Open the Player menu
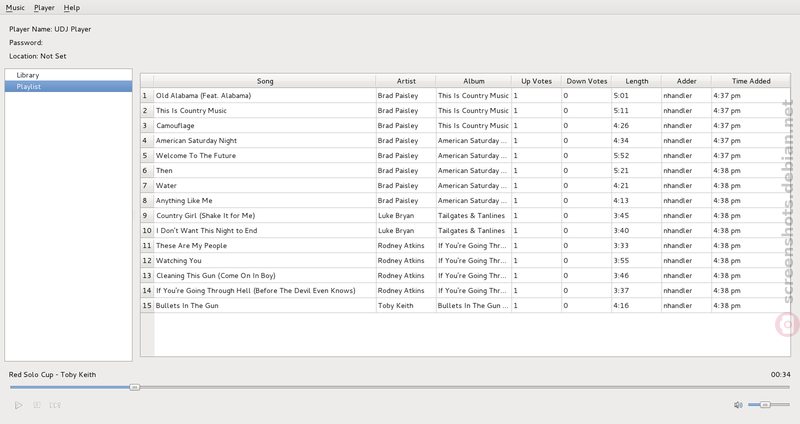The image size is (800, 424). click(x=44, y=8)
